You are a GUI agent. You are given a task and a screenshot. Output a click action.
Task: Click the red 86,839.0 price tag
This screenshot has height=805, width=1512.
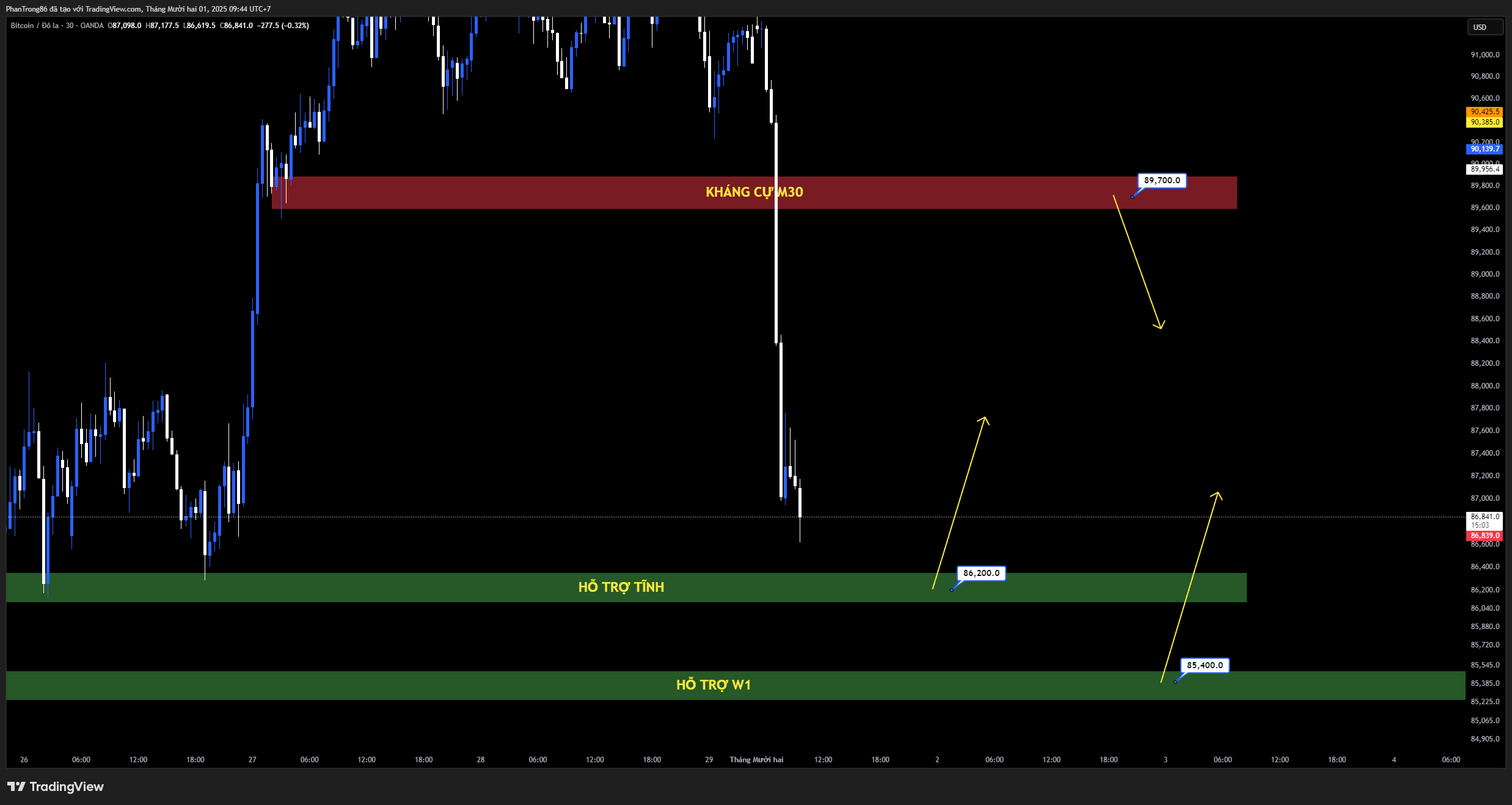[1484, 536]
